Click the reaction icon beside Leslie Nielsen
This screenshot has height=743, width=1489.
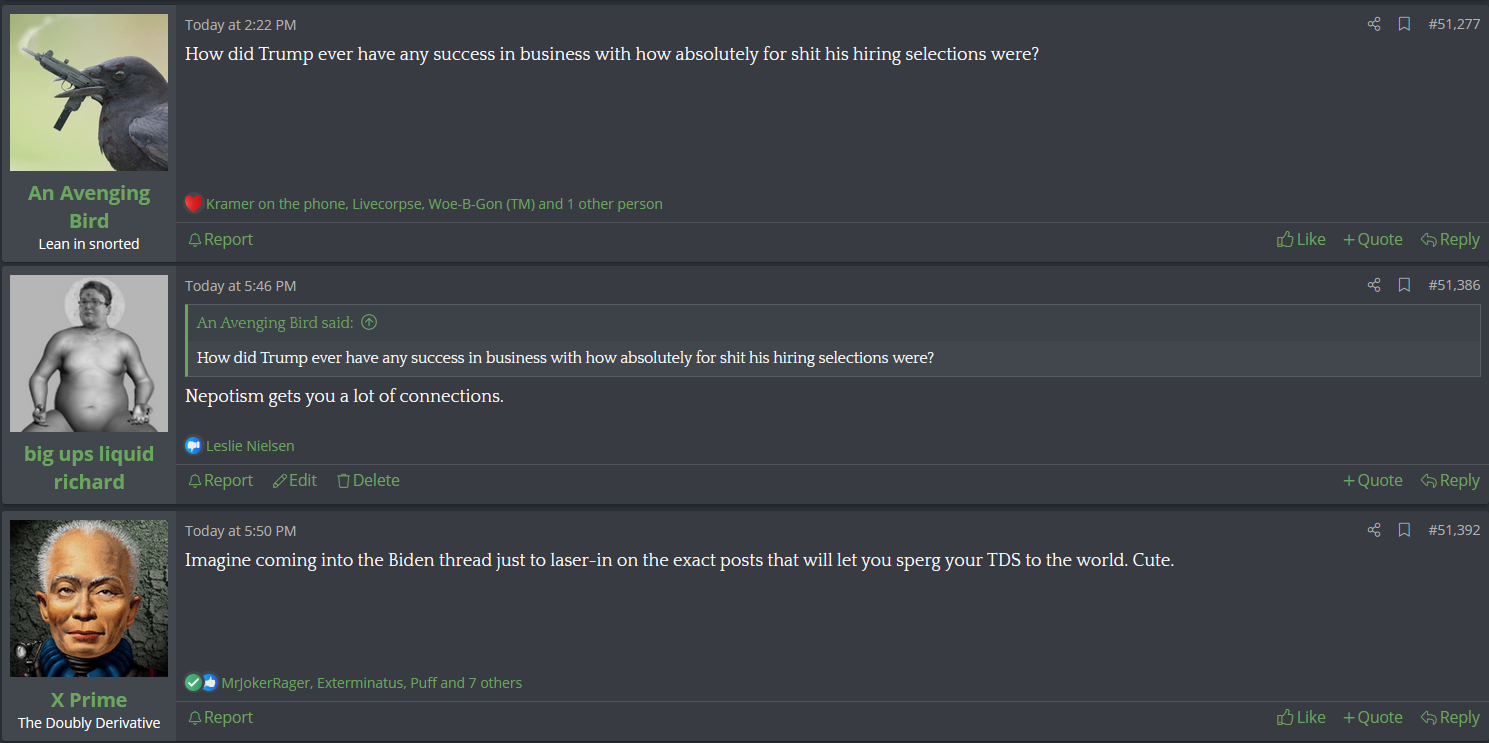click(x=194, y=446)
